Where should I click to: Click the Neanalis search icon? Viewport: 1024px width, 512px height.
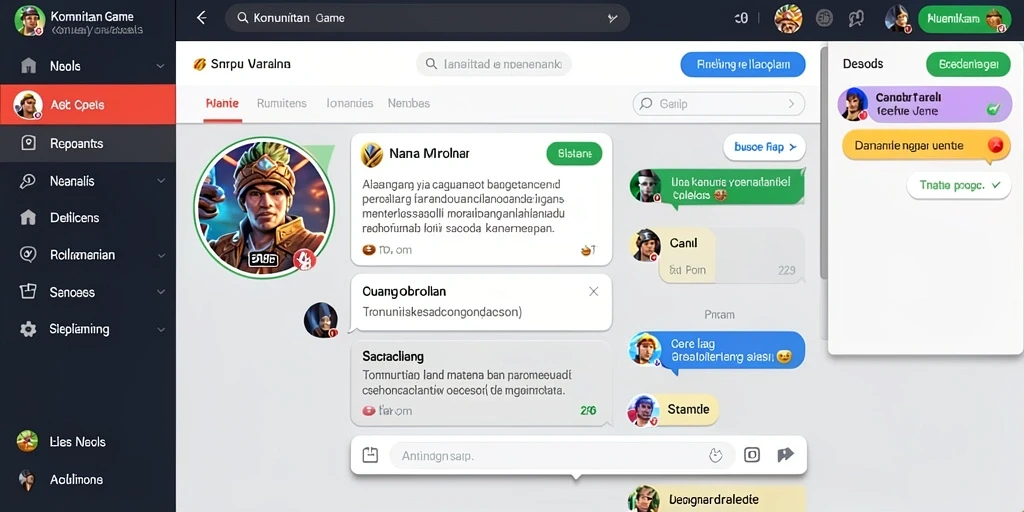click(x=27, y=181)
